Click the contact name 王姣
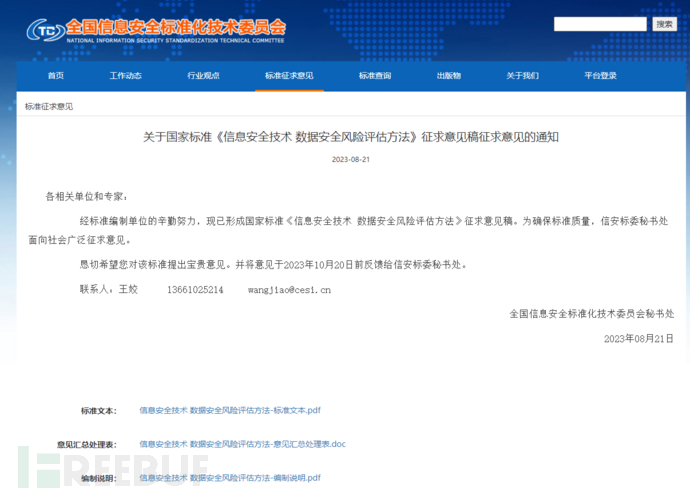The height and width of the screenshot is (495, 690). click(128, 289)
